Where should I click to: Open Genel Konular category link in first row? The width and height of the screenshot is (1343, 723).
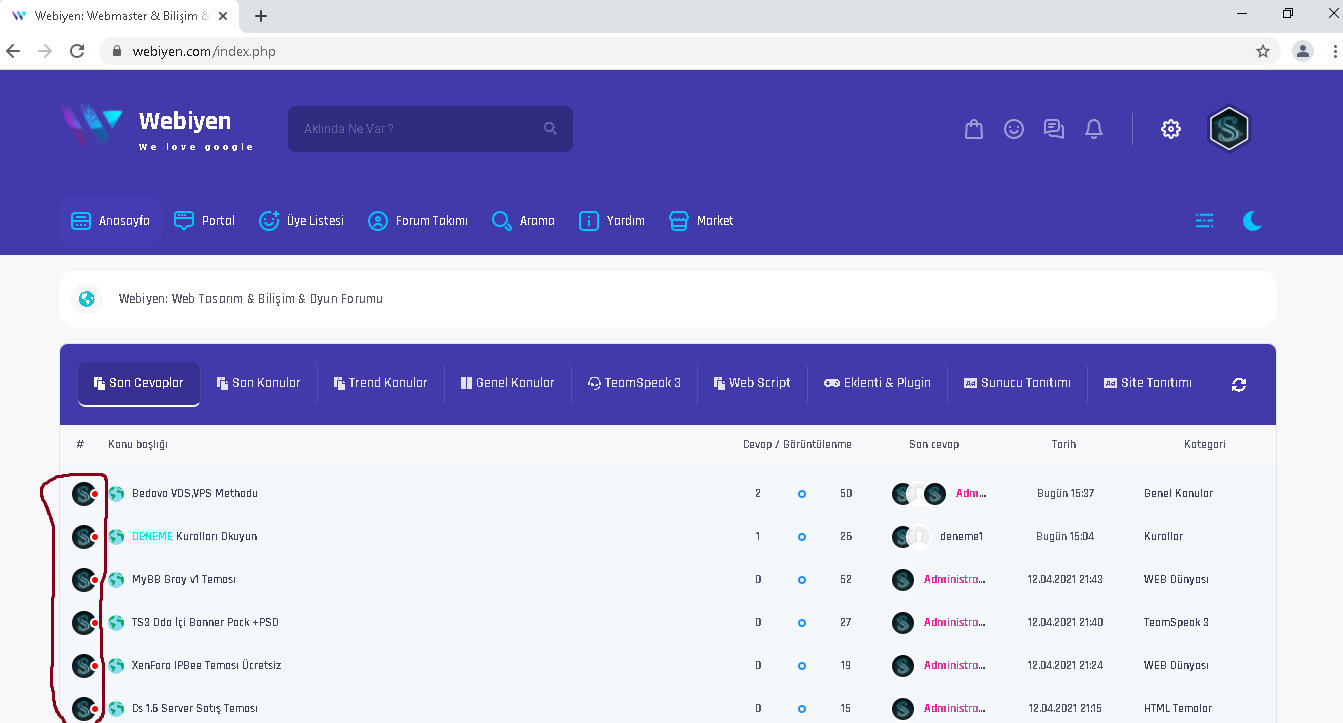point(1178,494)
